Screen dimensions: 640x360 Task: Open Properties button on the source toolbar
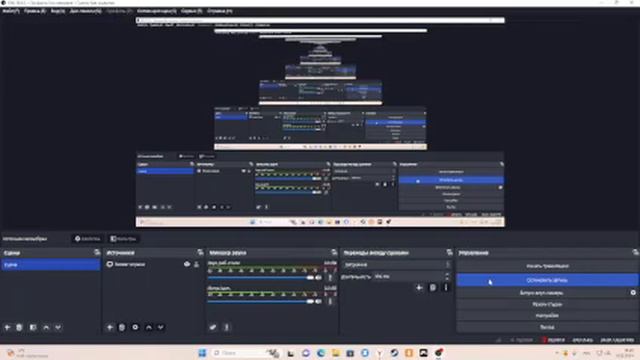coord(87,239)
